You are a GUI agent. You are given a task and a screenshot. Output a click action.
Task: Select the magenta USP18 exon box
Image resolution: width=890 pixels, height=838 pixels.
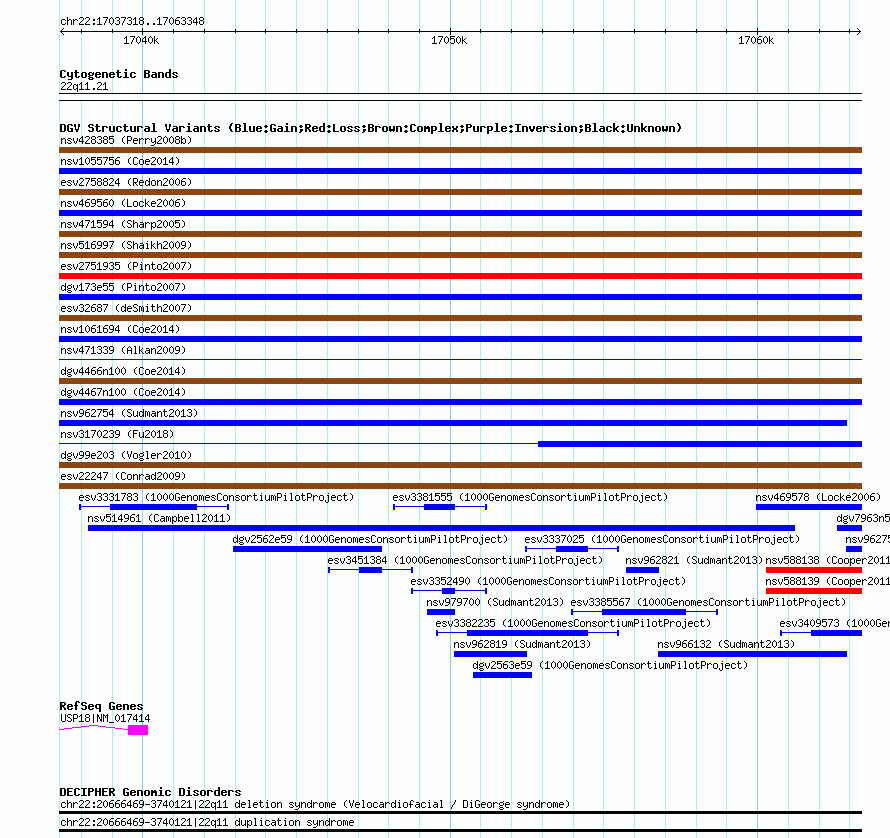click(x=138, y=730)
